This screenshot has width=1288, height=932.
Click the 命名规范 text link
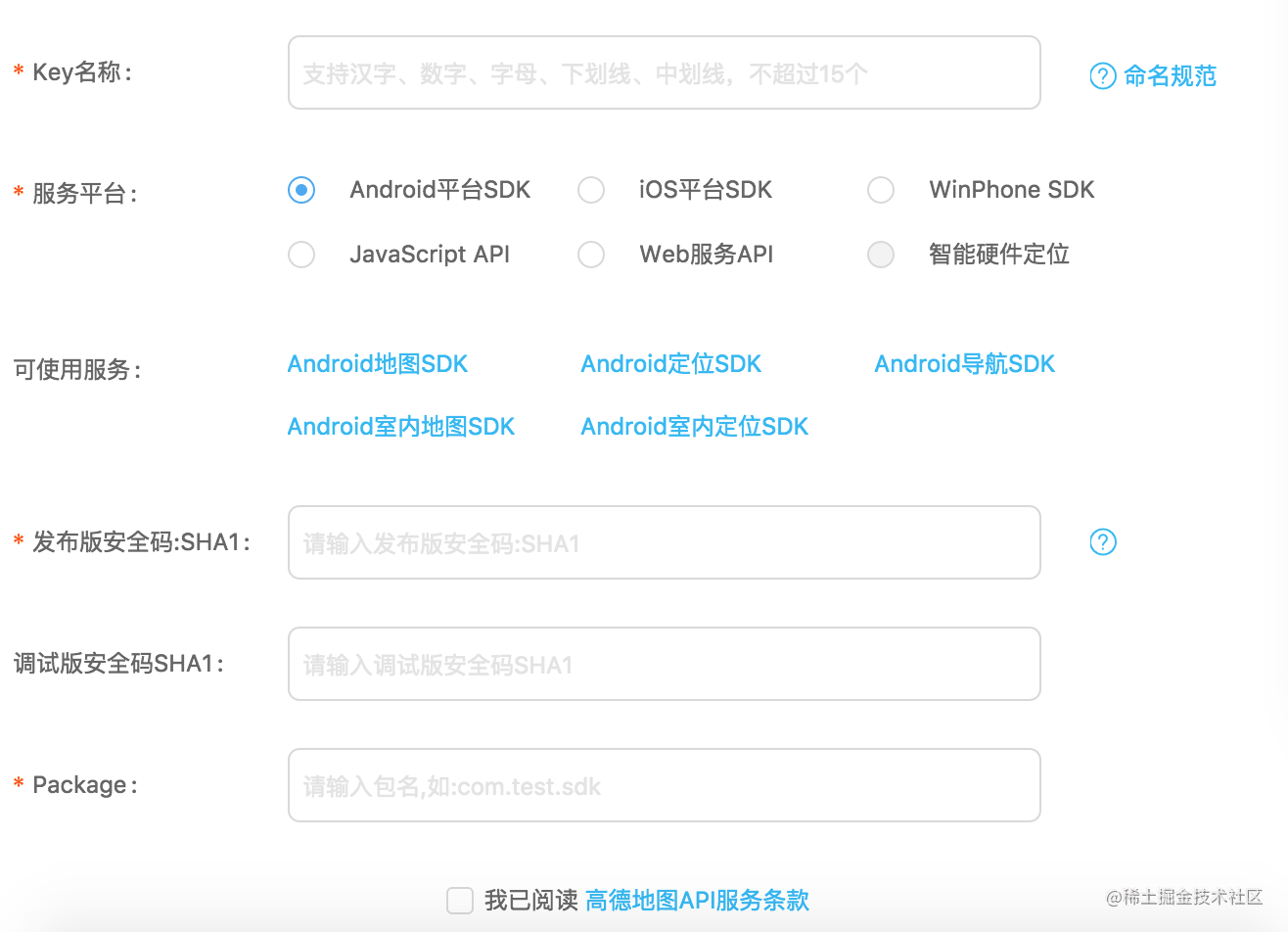point(1172,75)
